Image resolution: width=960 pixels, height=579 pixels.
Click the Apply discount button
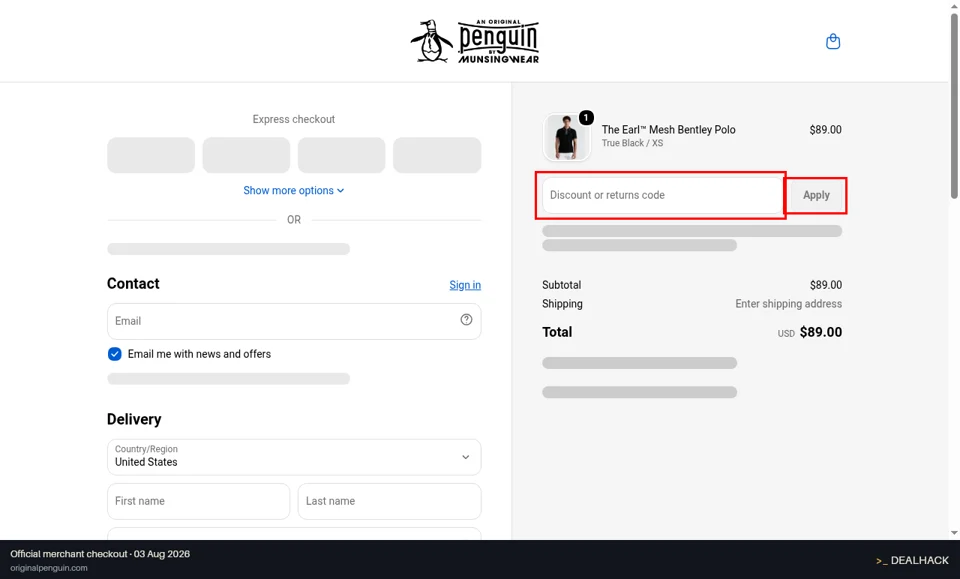click(816, 195)
